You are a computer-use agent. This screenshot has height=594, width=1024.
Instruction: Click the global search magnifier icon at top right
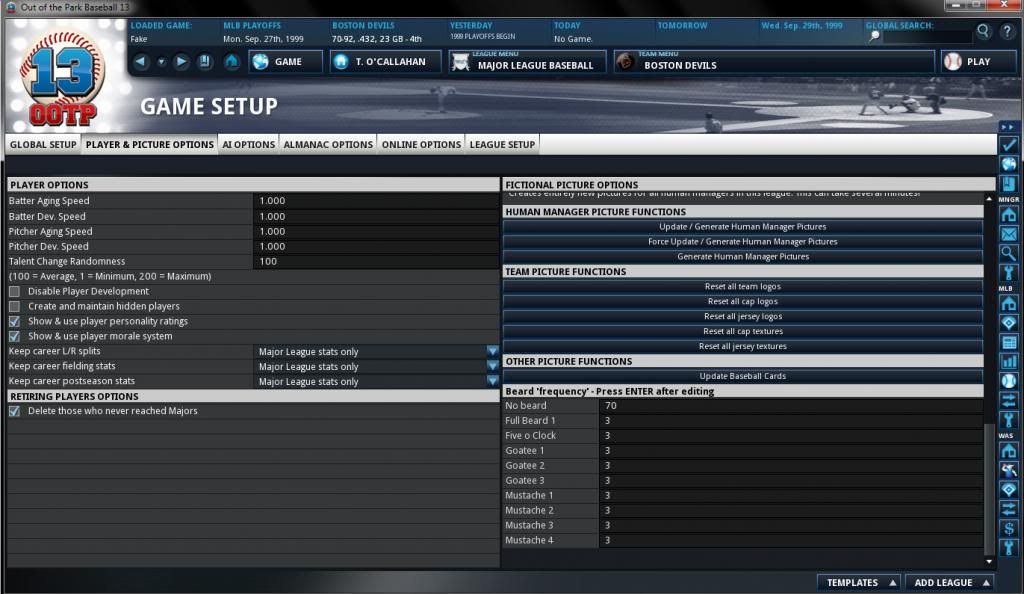[x=984, y=31]
